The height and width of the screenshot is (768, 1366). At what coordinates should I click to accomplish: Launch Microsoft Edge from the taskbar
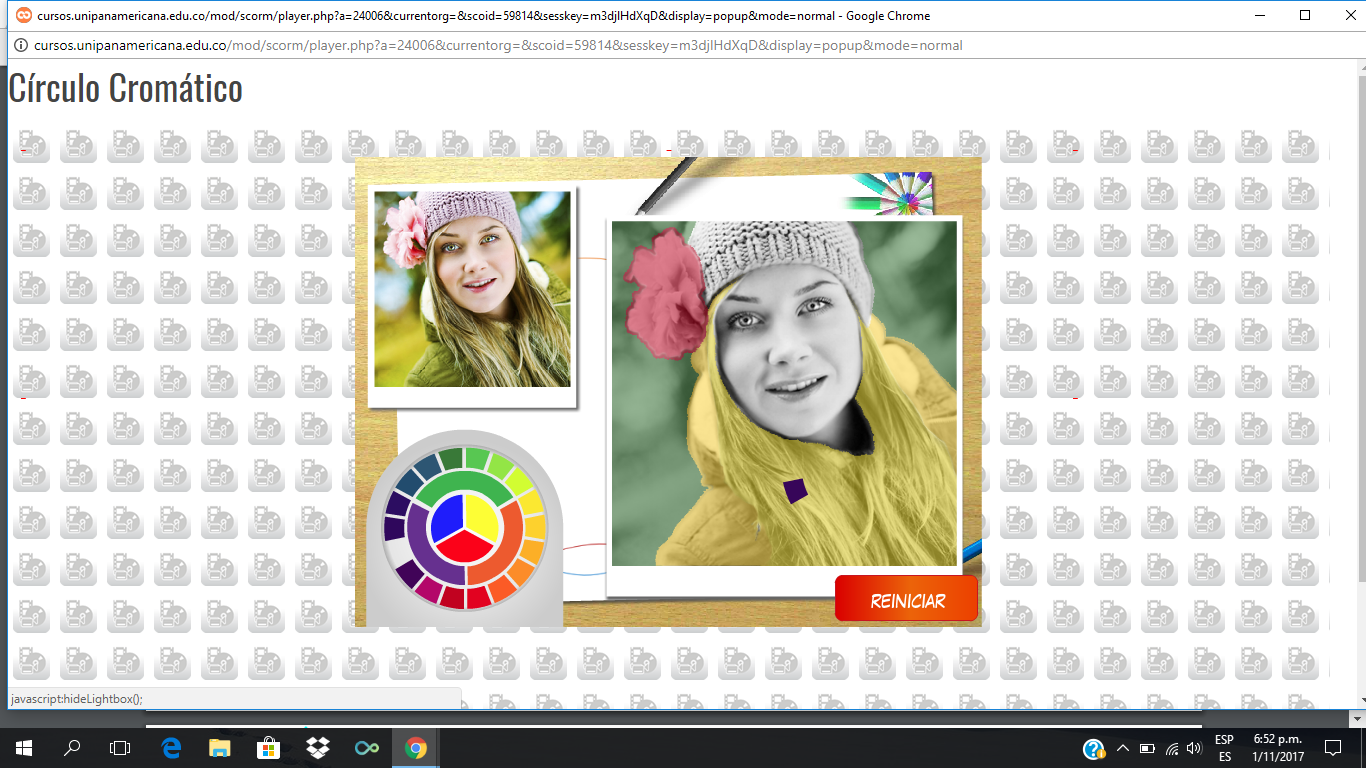(171, 747)
